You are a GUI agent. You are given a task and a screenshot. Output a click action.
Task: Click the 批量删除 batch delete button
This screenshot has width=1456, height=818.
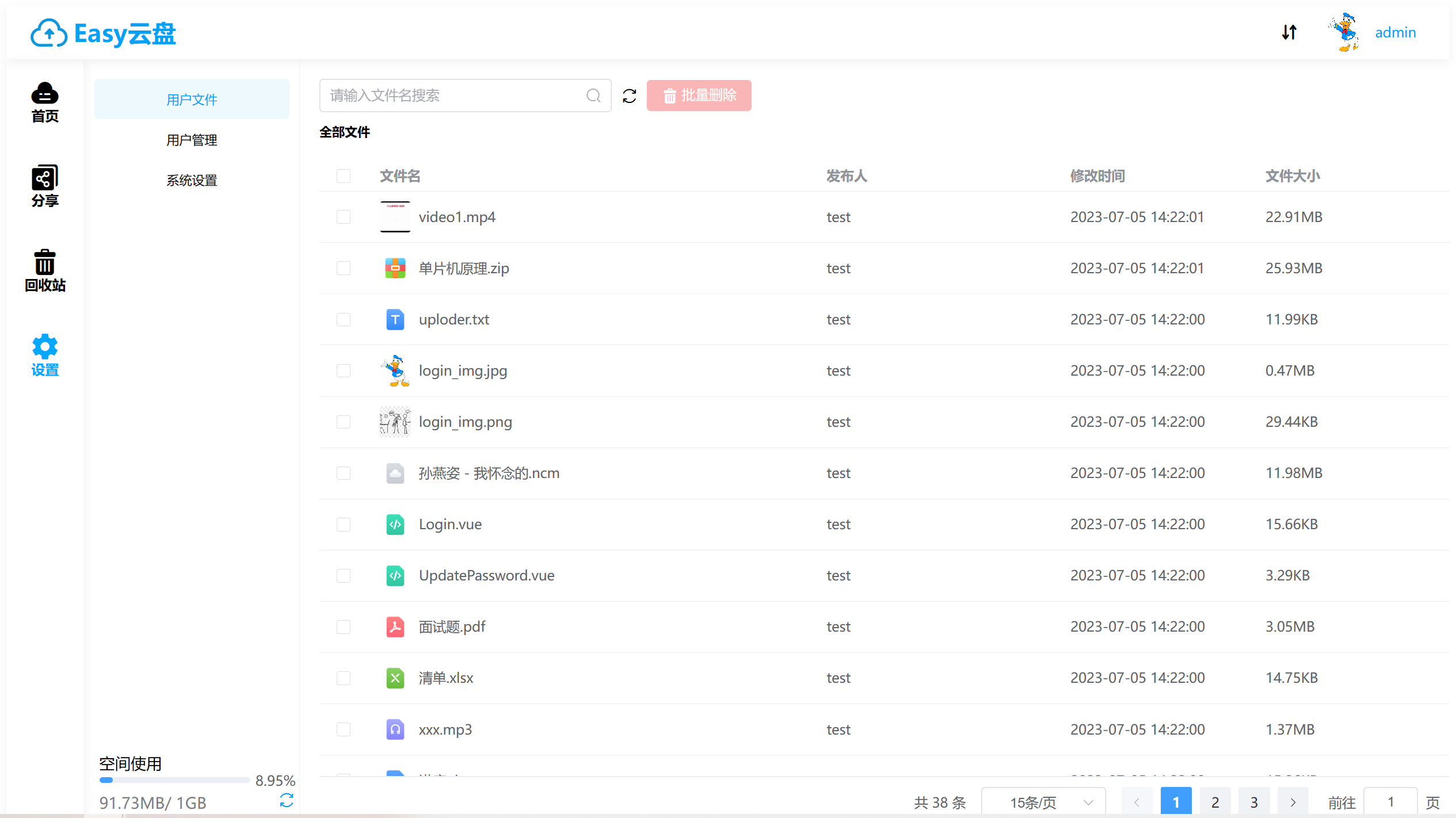pyautogui.click(x=699, y=95)
